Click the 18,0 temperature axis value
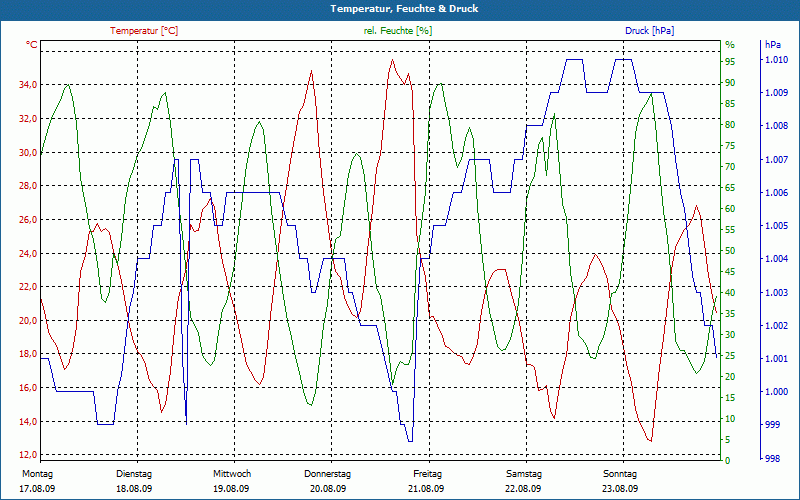 point(28,354)
